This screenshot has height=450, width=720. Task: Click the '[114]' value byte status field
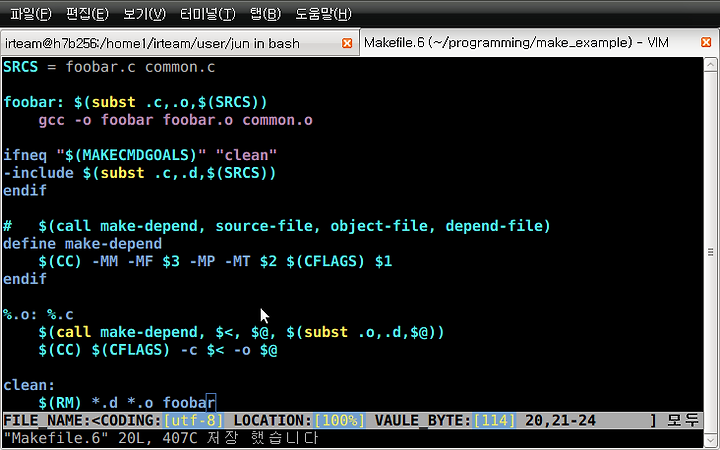[x=494, y=421]
